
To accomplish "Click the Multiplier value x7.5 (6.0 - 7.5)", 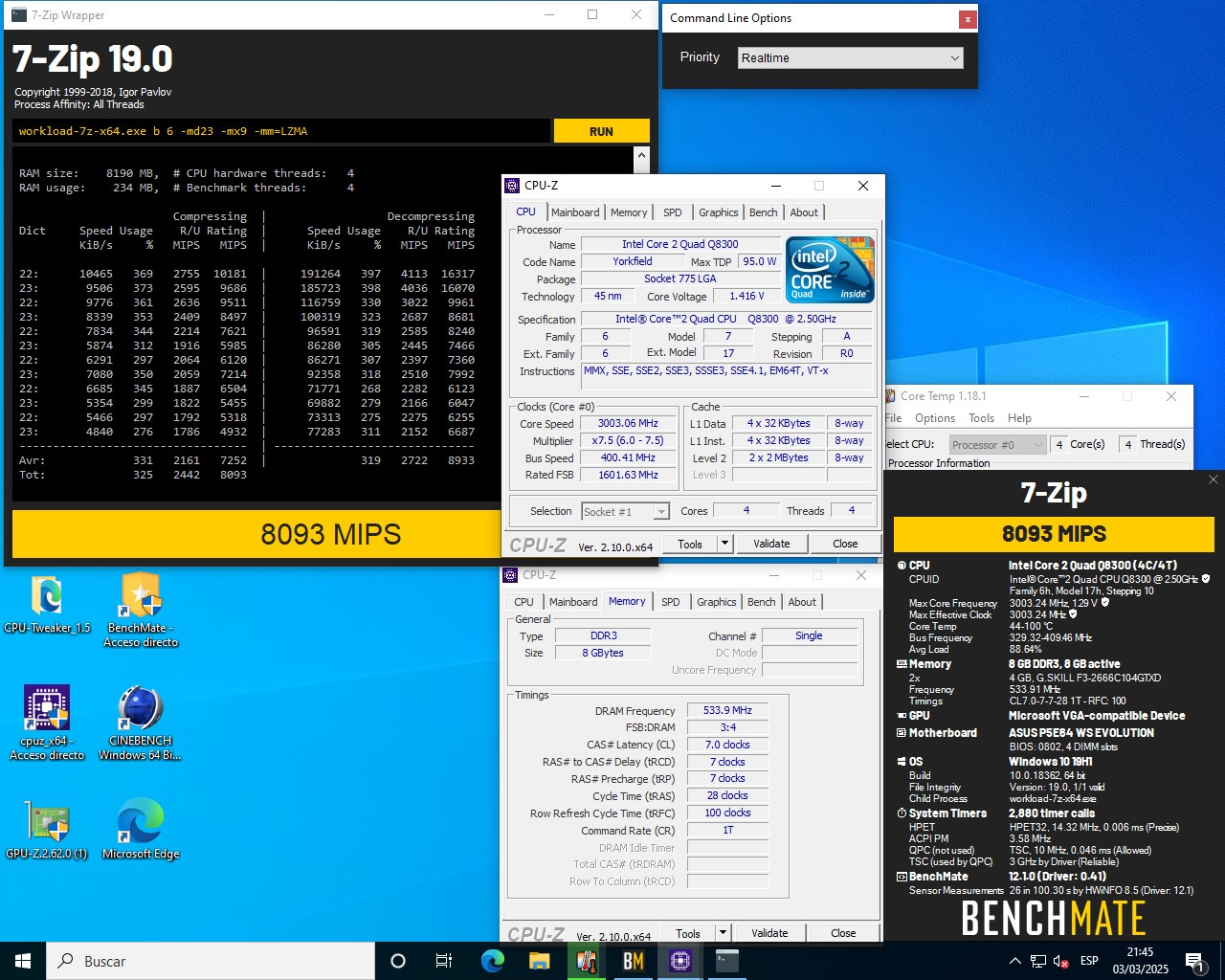I will coord(628,440).
